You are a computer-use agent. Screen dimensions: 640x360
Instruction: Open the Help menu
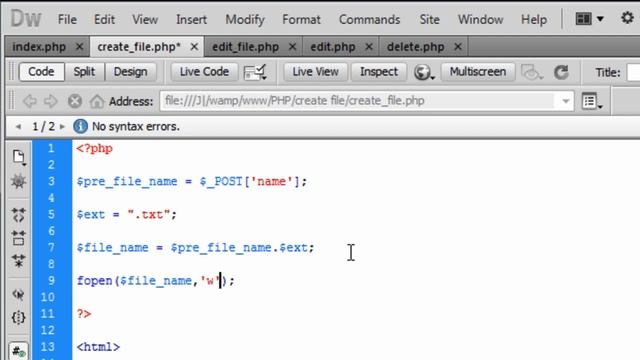(x=534, y=20)
